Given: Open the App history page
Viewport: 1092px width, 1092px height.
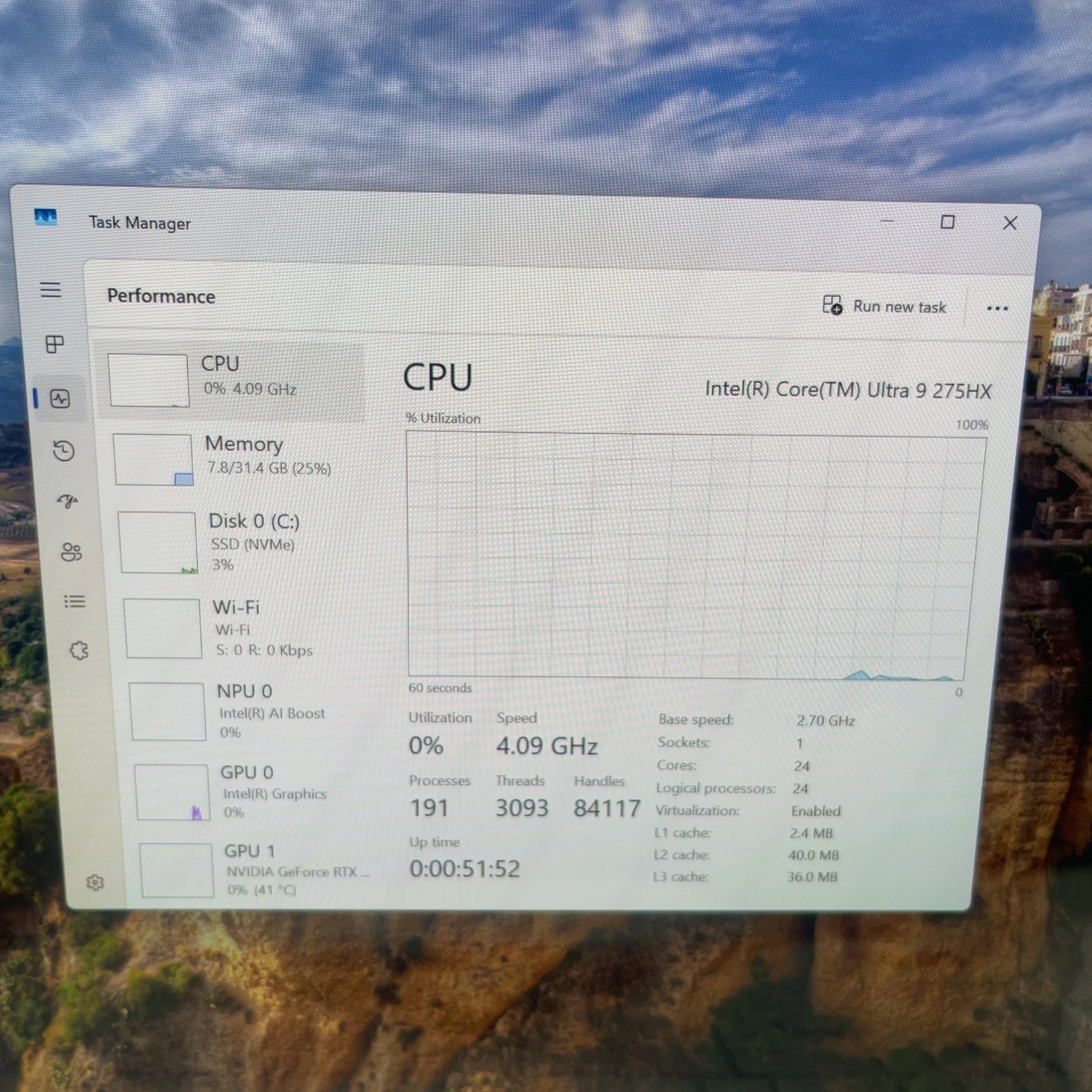Looking at the screenshot, I should click(x=64, y=451).
